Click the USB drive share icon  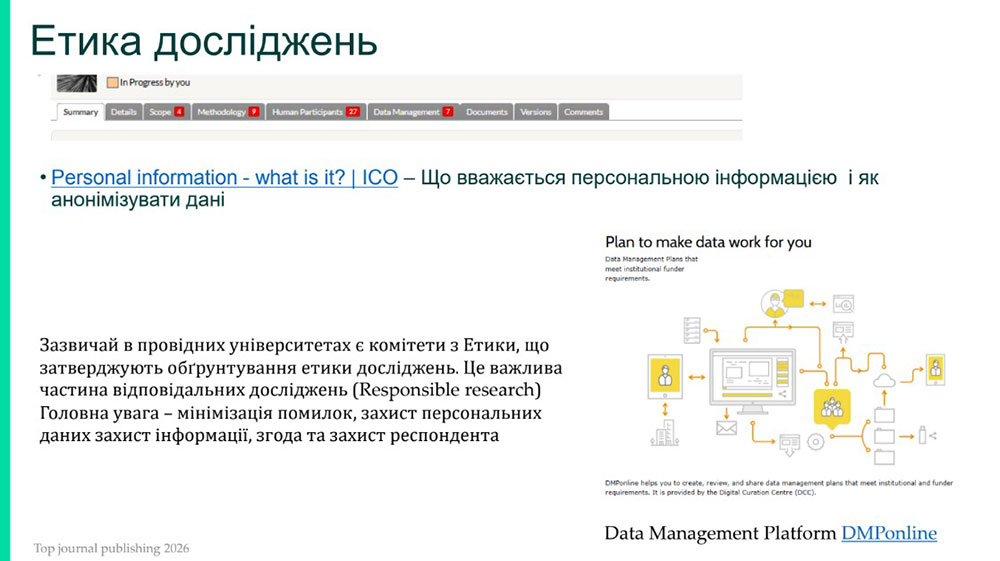[925, 435]
